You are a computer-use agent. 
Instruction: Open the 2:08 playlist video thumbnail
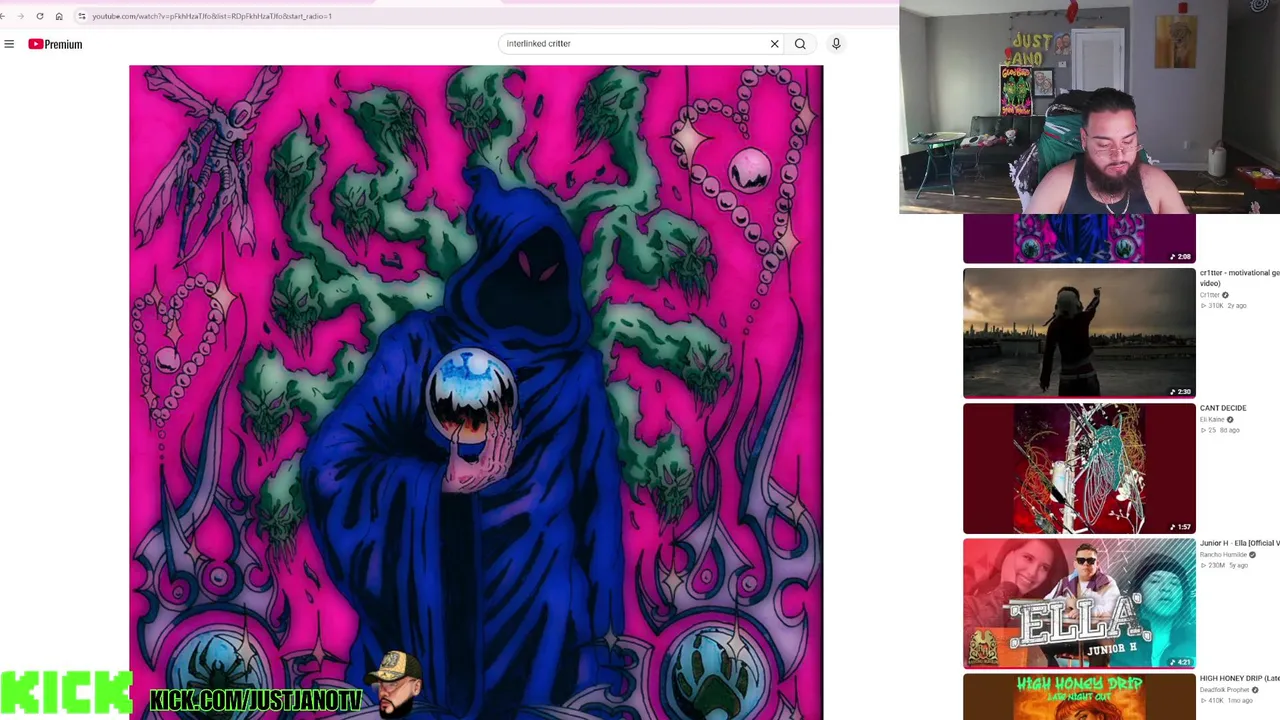(x=1079, y=239)
